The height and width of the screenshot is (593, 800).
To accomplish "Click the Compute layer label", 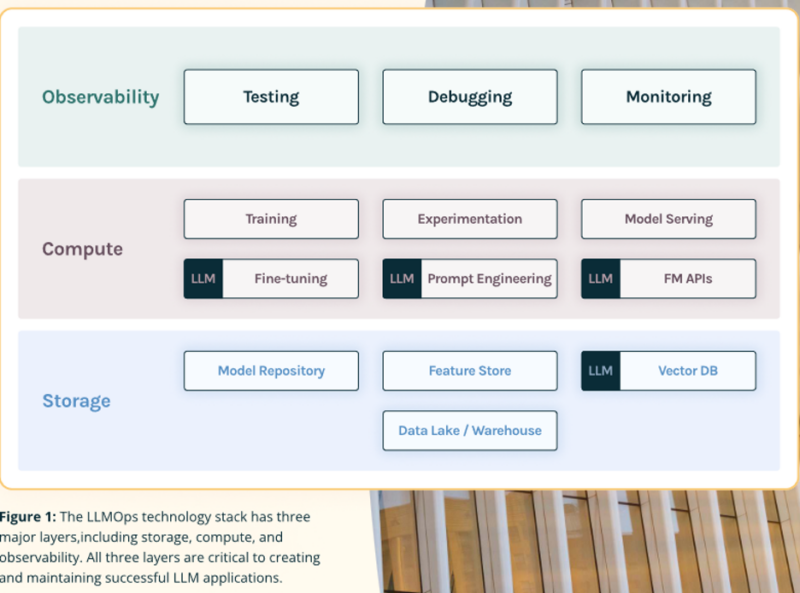I will (x=82, y=249).
